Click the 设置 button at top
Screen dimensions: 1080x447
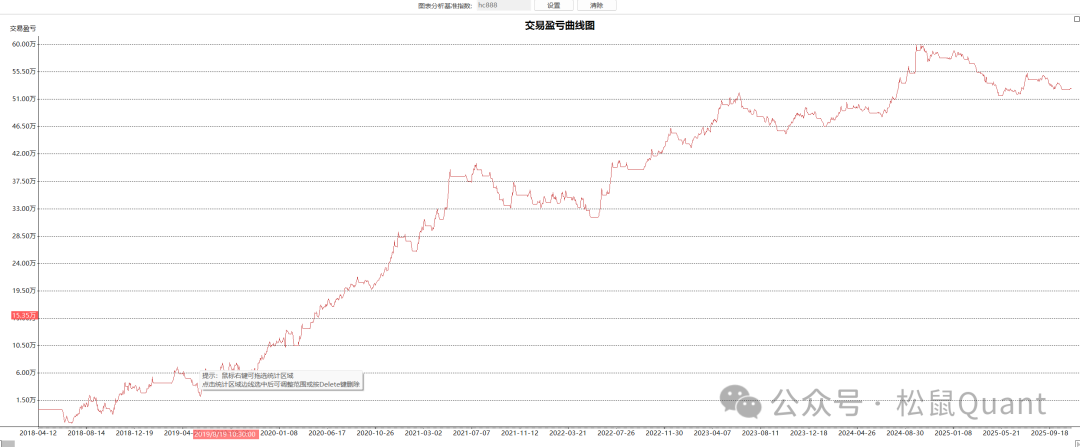coord(553,6)
